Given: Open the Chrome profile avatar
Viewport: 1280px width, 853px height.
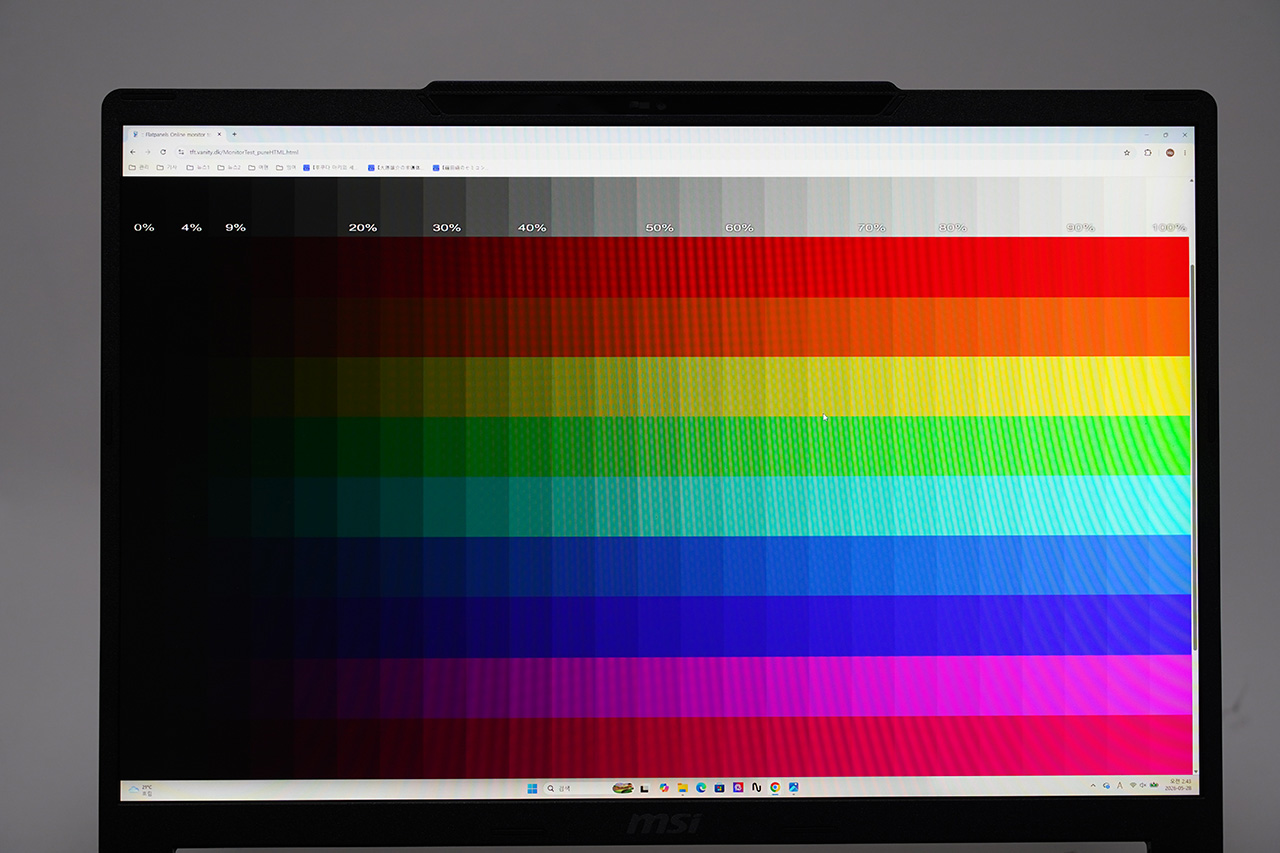Looking at the screenshot, I should pyautogui.click(x=1170, y=152).
